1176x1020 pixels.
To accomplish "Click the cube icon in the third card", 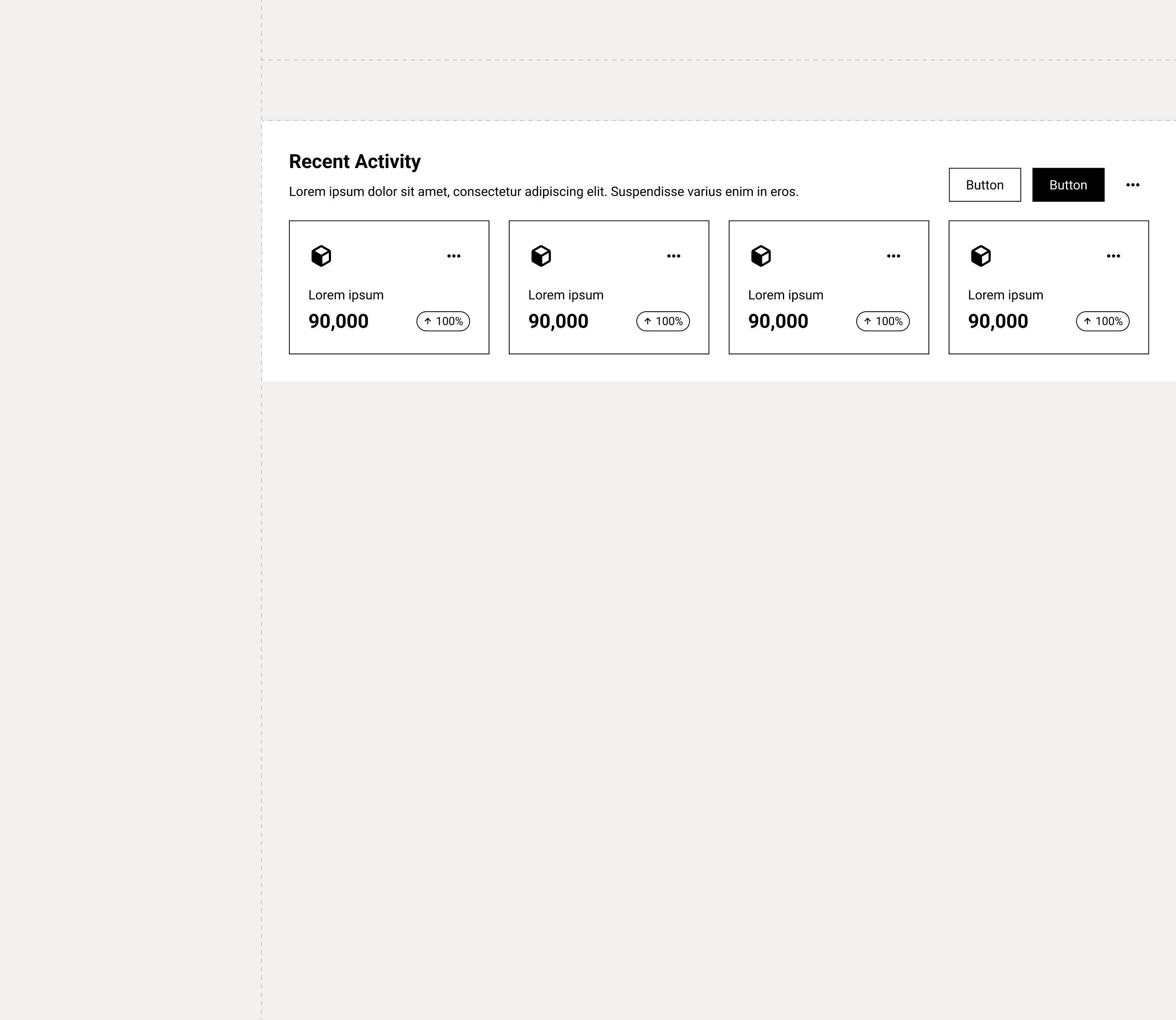I will pos(761,256).
